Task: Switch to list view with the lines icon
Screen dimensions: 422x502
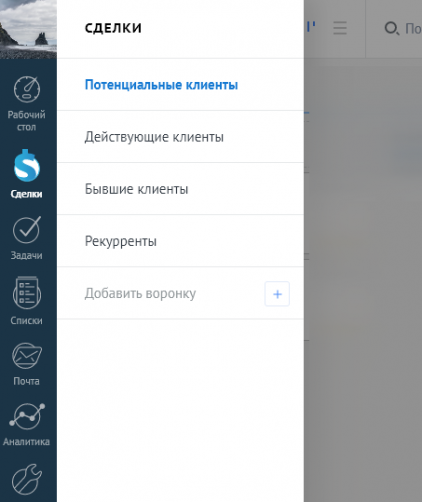Action: pos(340,28)
